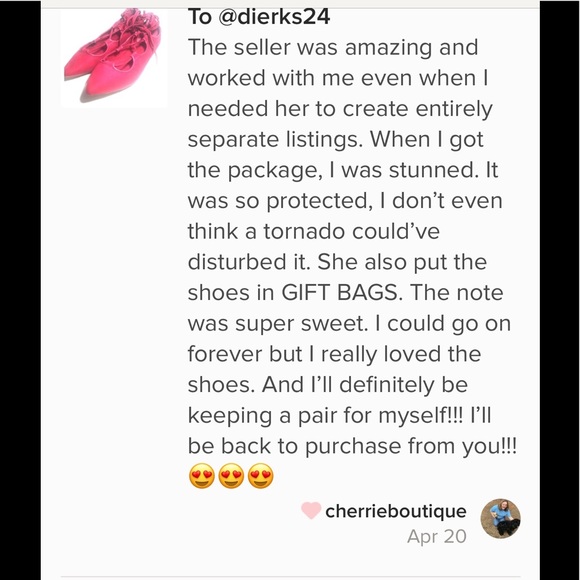Visit the cherrieboutique username link
Viewport: 580px width, 580px height.
(x=396, y=511)
